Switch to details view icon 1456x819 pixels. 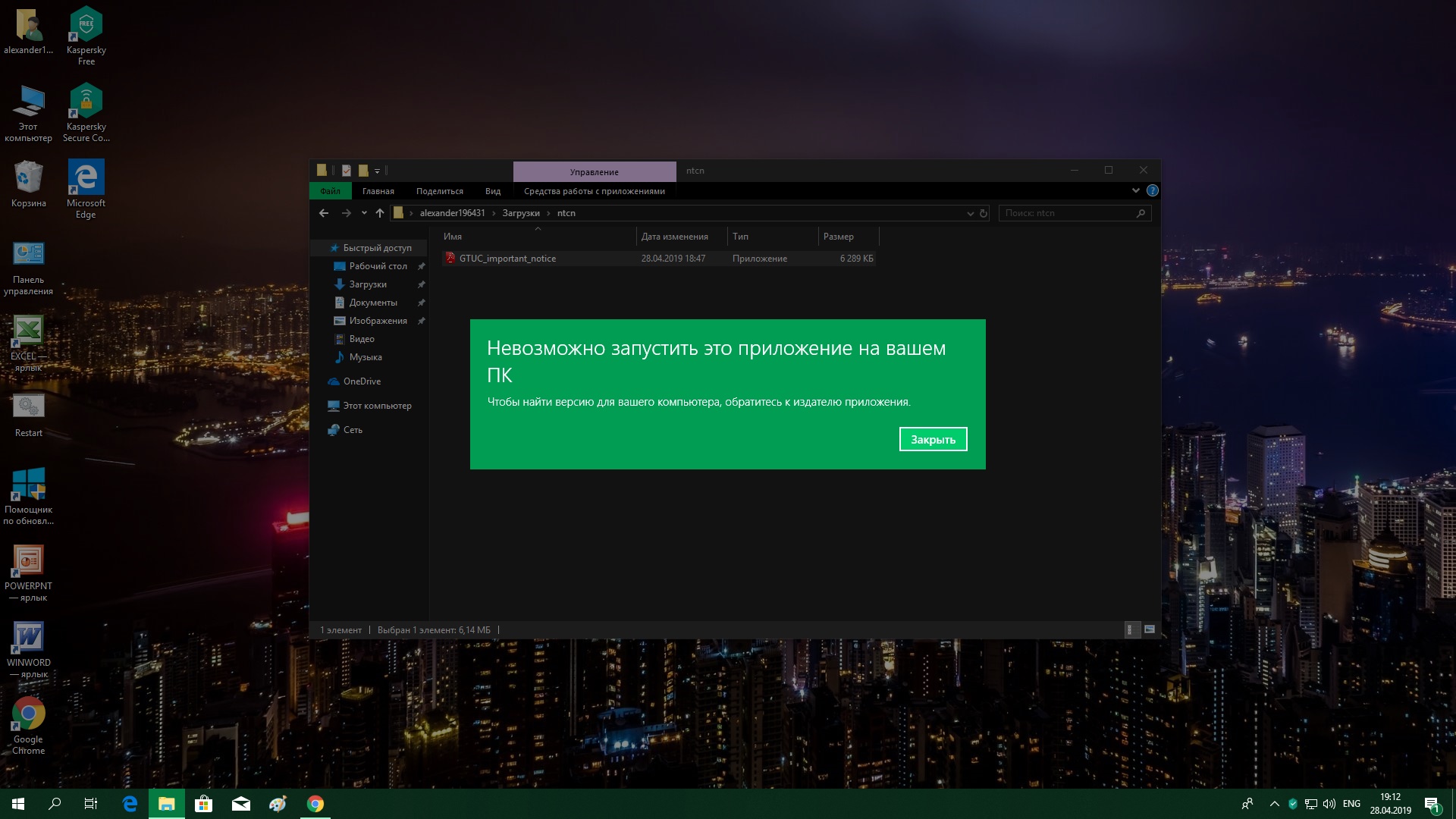[1131, 629]
